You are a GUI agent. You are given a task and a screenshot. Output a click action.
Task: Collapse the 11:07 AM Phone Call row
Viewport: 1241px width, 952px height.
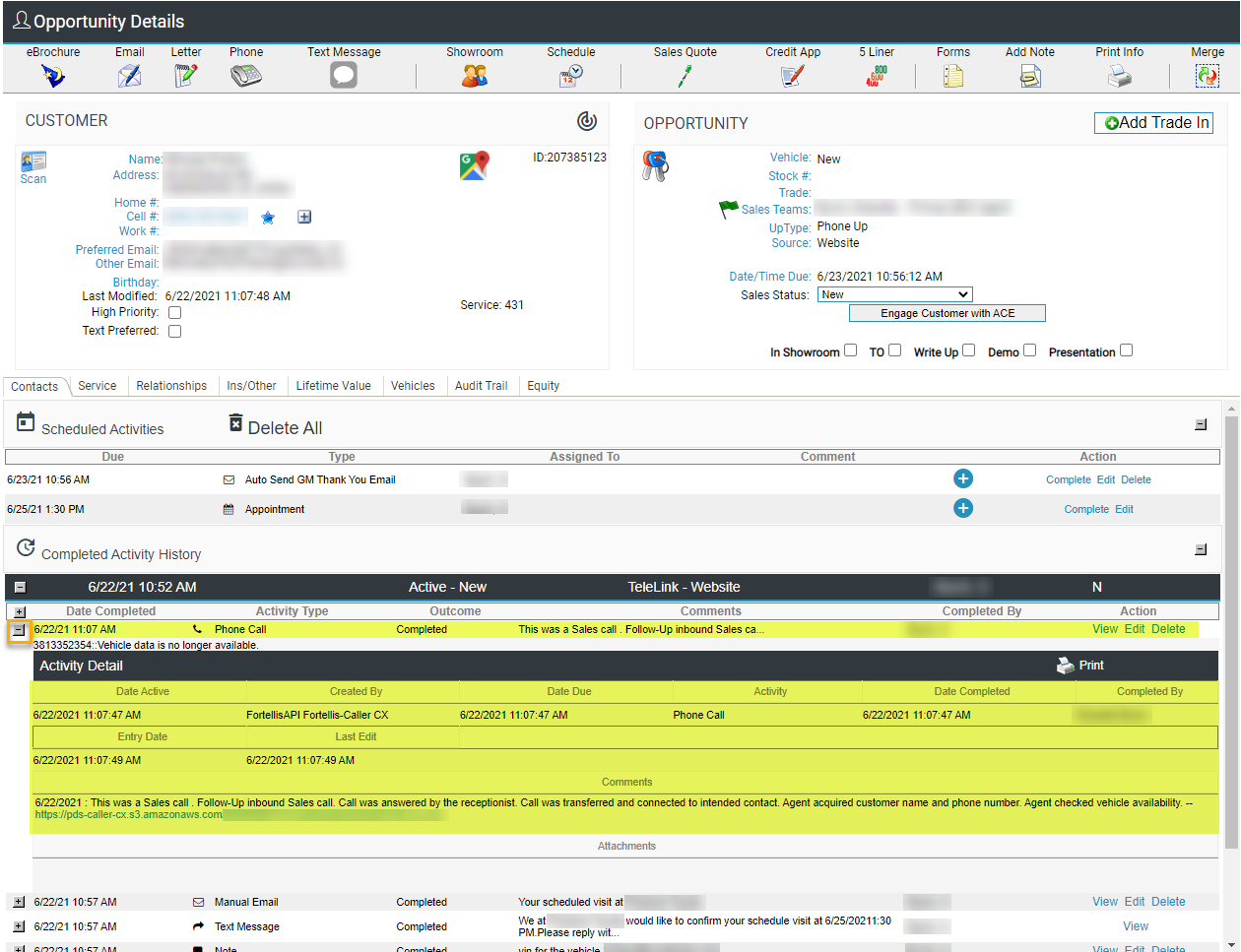(18, 630)
